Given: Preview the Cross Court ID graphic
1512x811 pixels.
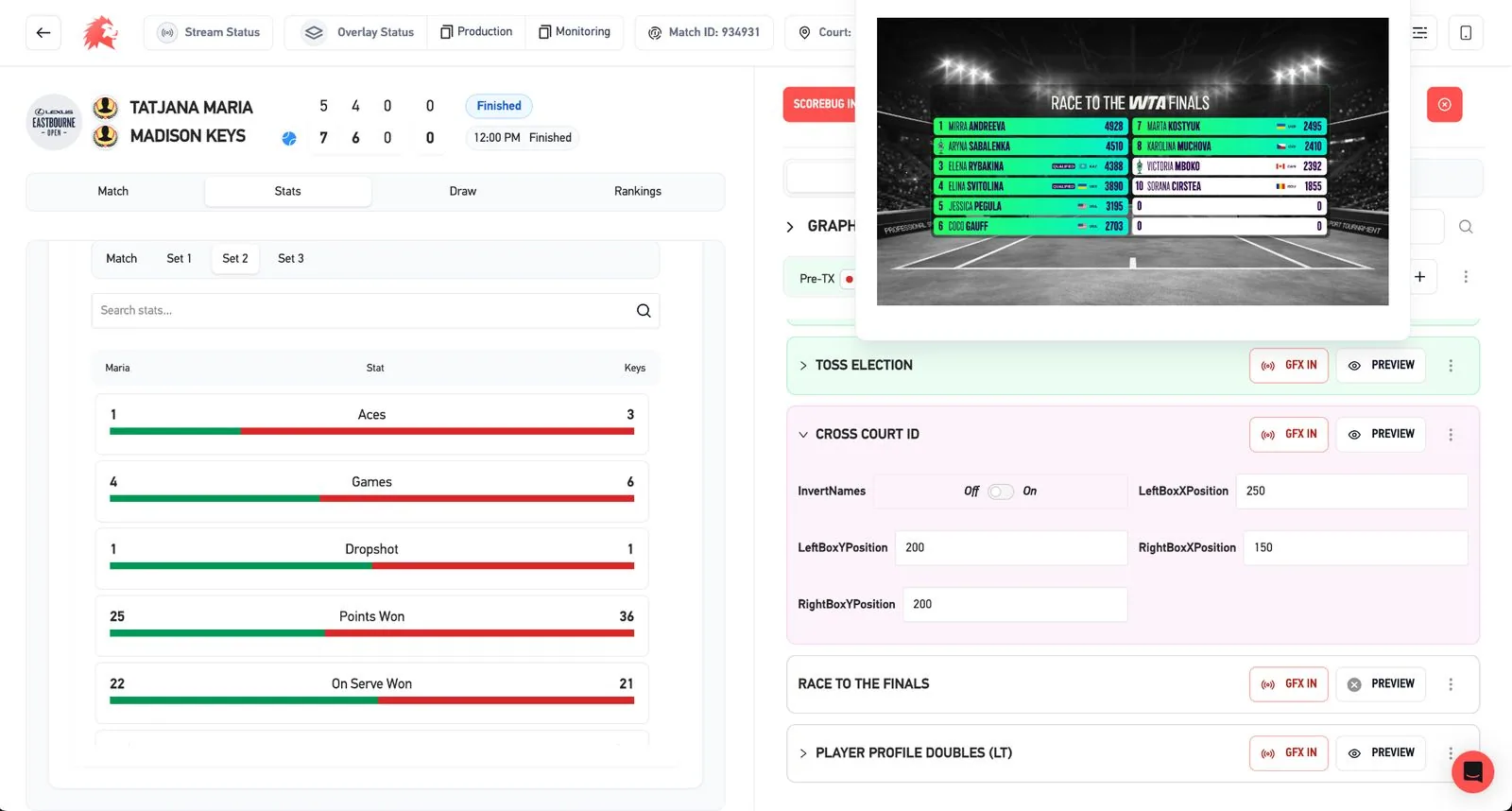Looking at the screenshot, I should pyautogui.click(x=1381, y=435).
